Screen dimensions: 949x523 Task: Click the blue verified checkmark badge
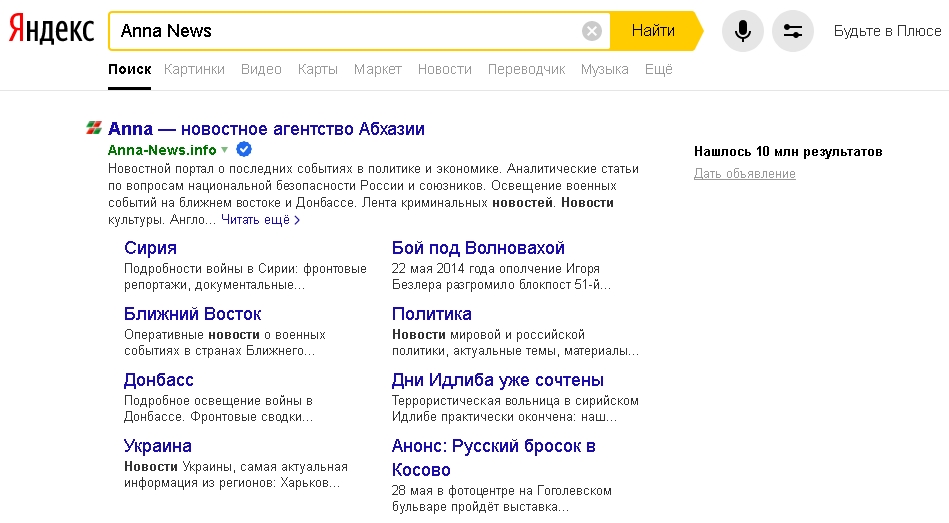pos(244,149)
